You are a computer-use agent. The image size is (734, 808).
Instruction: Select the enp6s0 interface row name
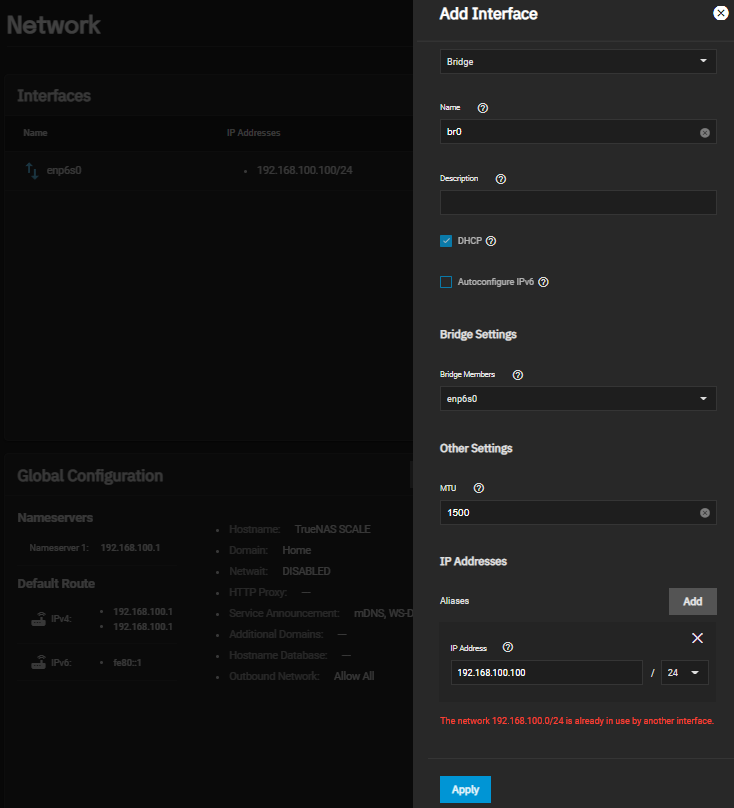tap(64, 170)
